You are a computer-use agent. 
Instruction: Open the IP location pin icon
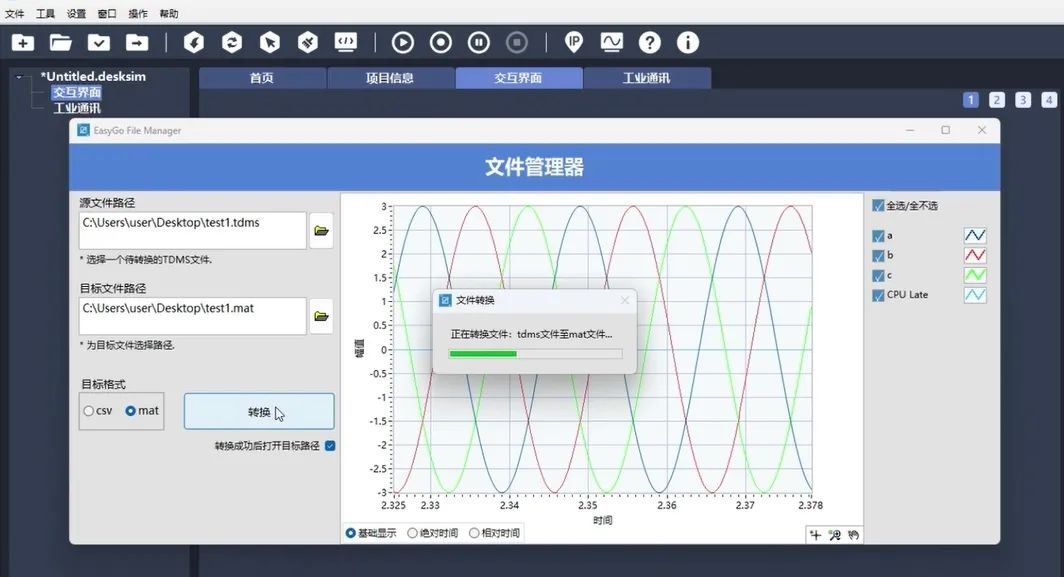(574, 43)
